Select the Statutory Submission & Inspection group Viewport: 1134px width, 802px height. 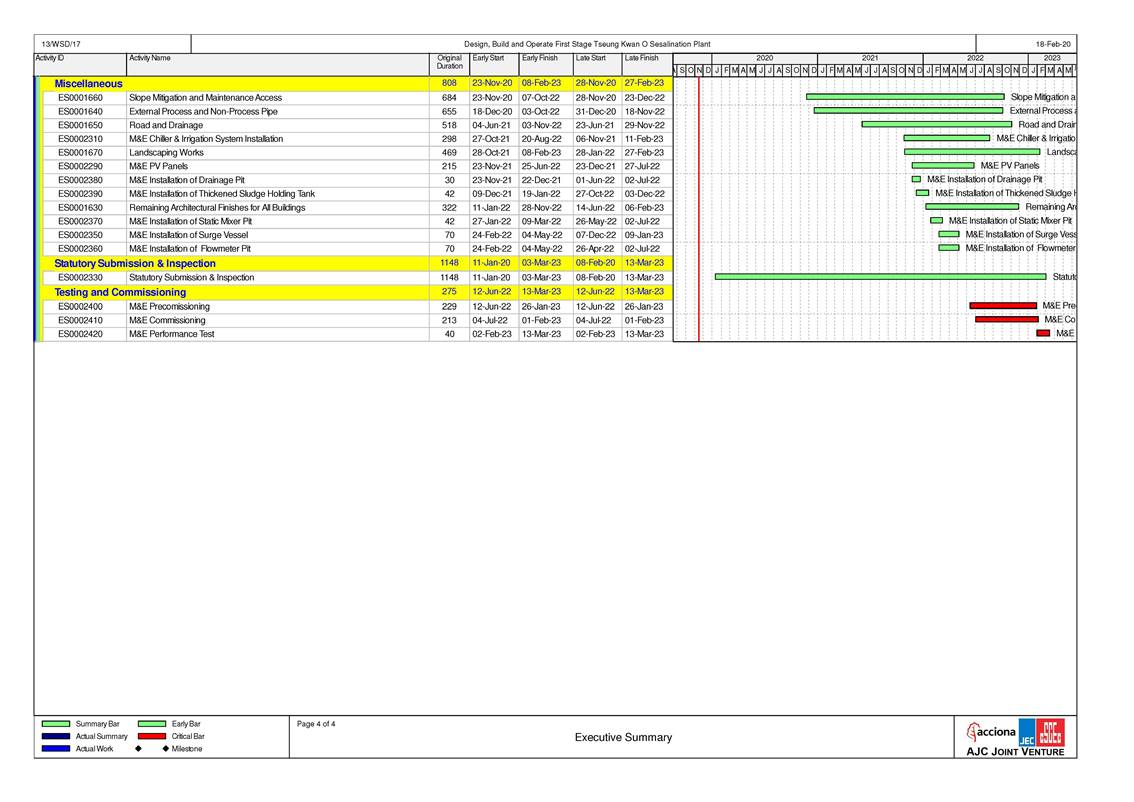(x=134, y=264)
